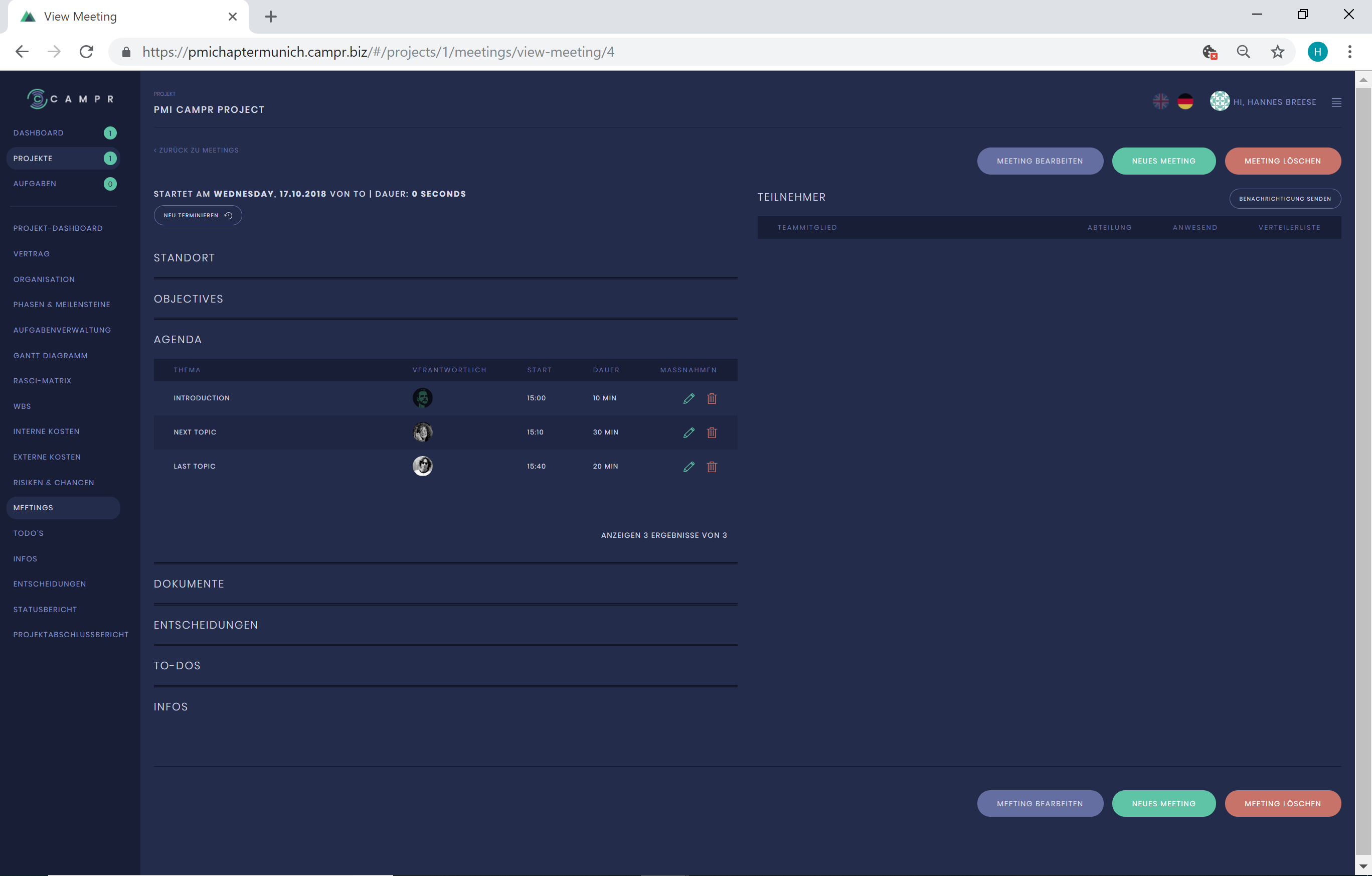
Task: Click the Thema column header
Action: pos(187,370)
